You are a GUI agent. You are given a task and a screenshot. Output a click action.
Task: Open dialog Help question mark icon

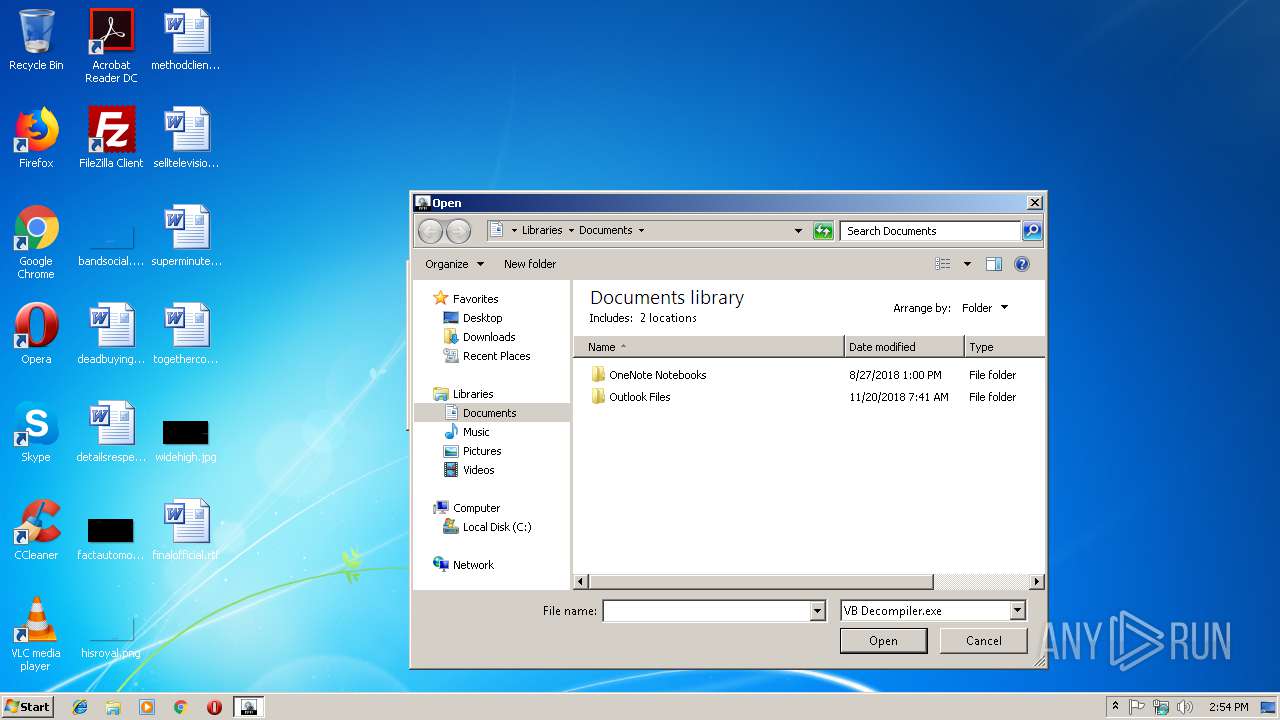pyautogui.click(x=1021, y=264)
